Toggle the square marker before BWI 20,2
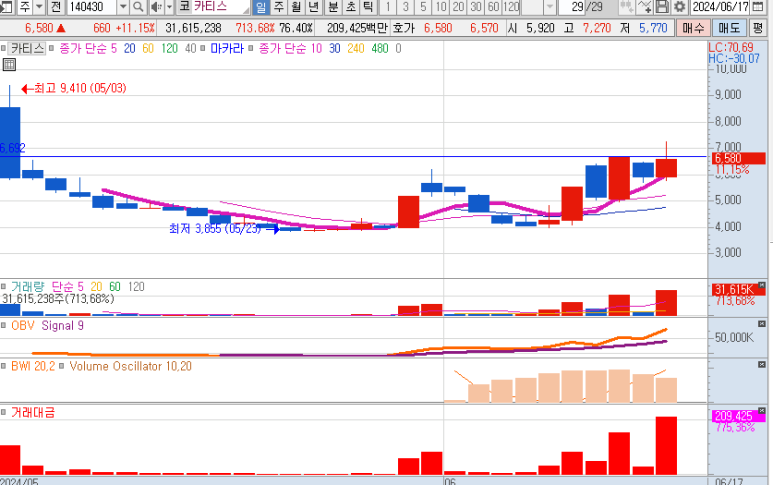 [x=3, y=366]
